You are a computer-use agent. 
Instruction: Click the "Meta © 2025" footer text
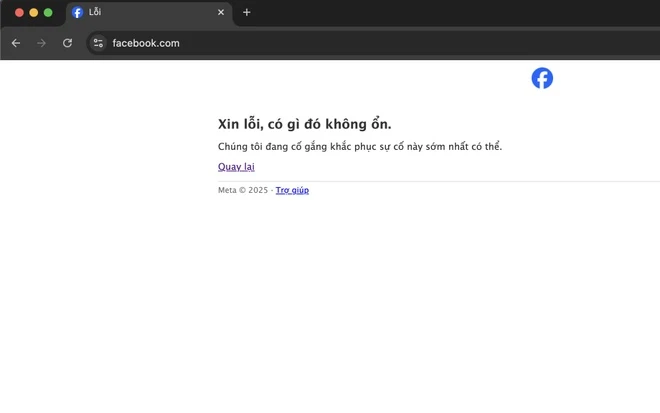pyautogui.click(x=243, y=190)
